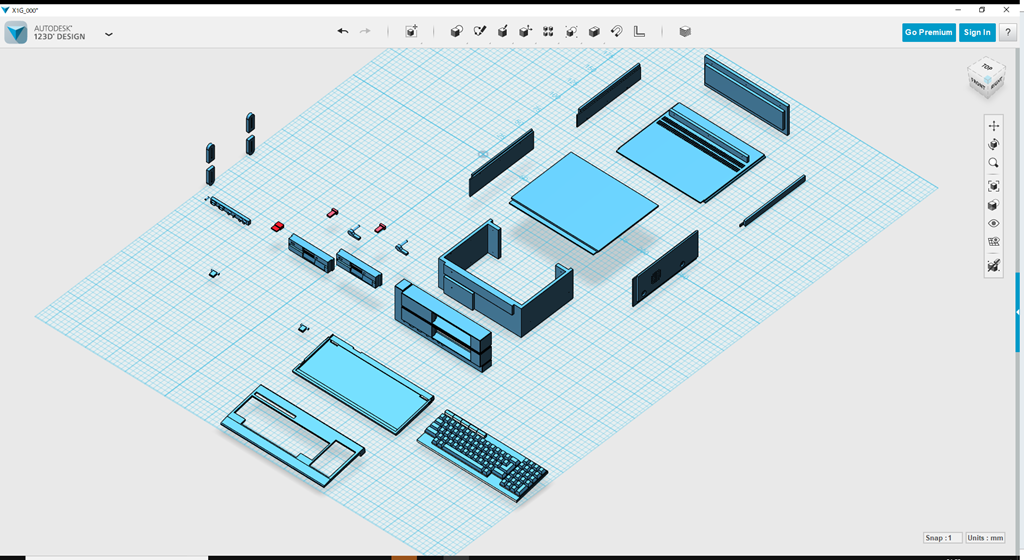Open the Measure tool with L-shaped ruler
This screenshot has width=1024, height=560.
[x=640, y=32]
